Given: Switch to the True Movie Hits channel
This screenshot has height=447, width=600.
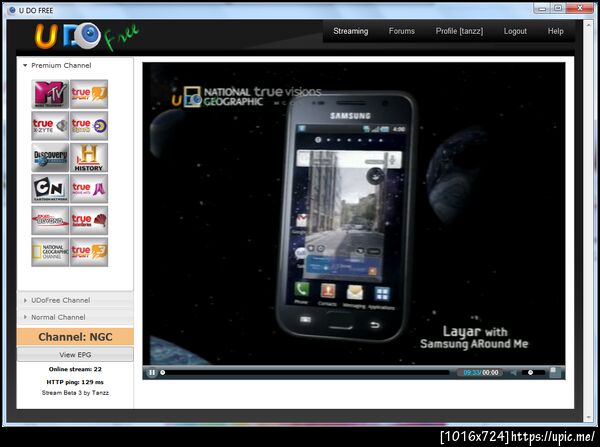Looking at the screenshot, I should [x=89, y=189].
